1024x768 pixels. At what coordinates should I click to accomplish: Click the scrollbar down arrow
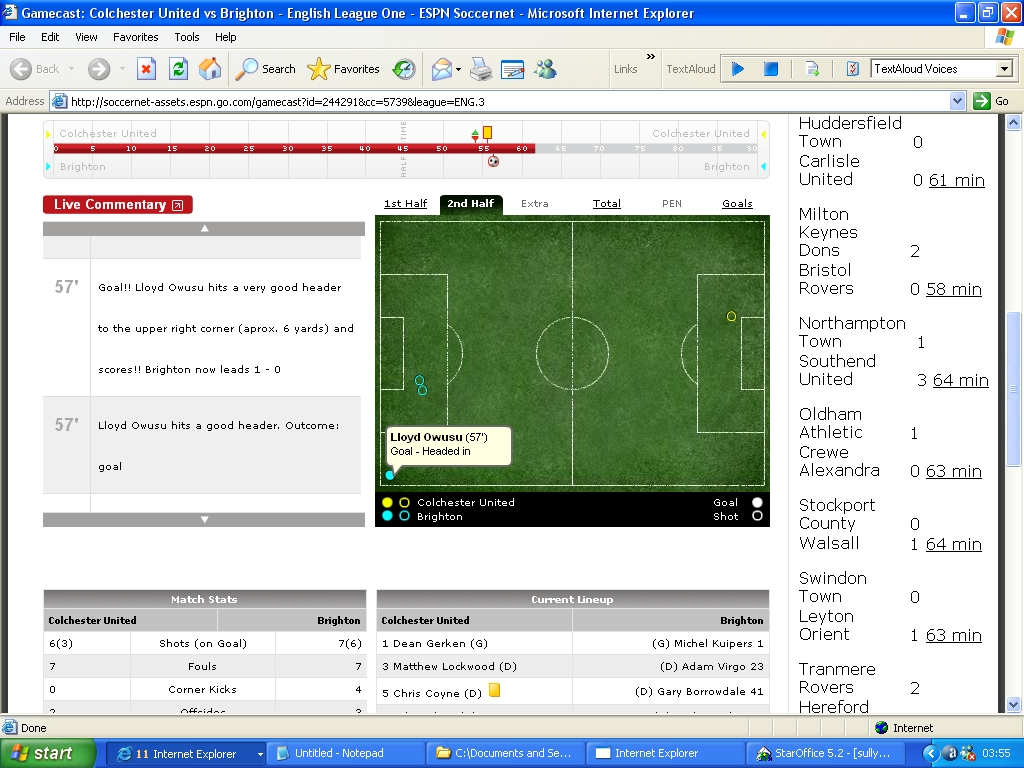[x=1014, y=705]
